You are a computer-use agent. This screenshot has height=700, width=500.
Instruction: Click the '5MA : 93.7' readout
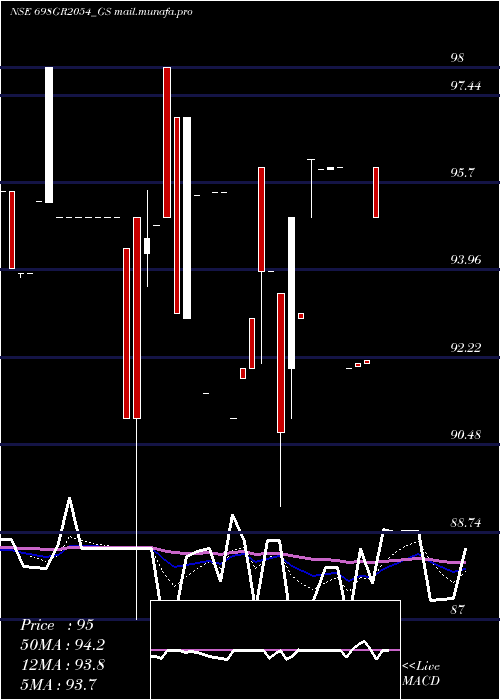(58, 684)
